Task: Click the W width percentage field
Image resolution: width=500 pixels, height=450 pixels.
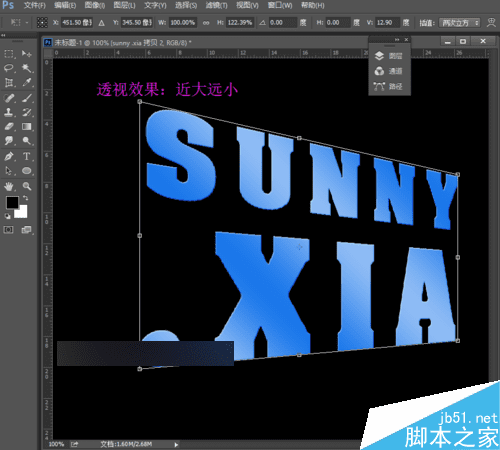Action: tap(183, 23)
